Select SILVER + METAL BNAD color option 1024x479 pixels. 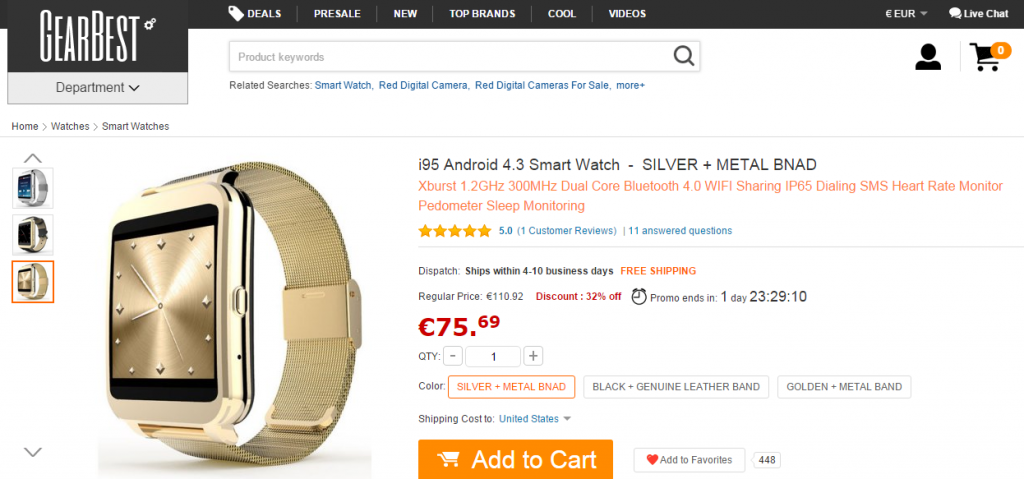coord(511,387)
